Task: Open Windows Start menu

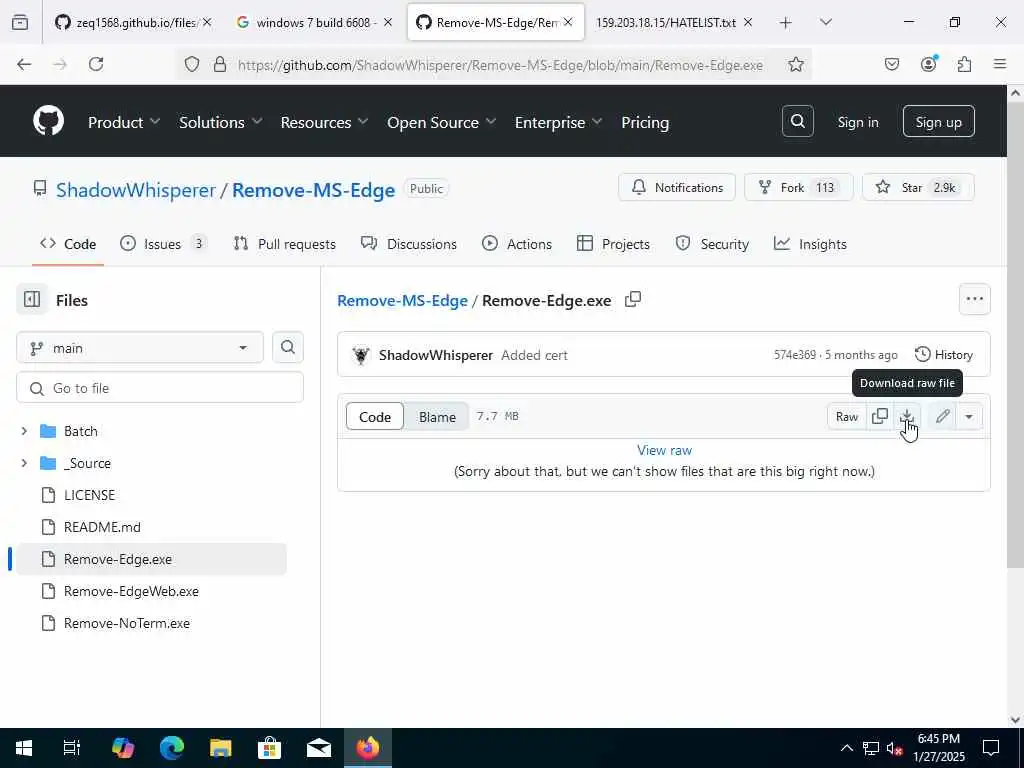Action: [x=24, y=748]
